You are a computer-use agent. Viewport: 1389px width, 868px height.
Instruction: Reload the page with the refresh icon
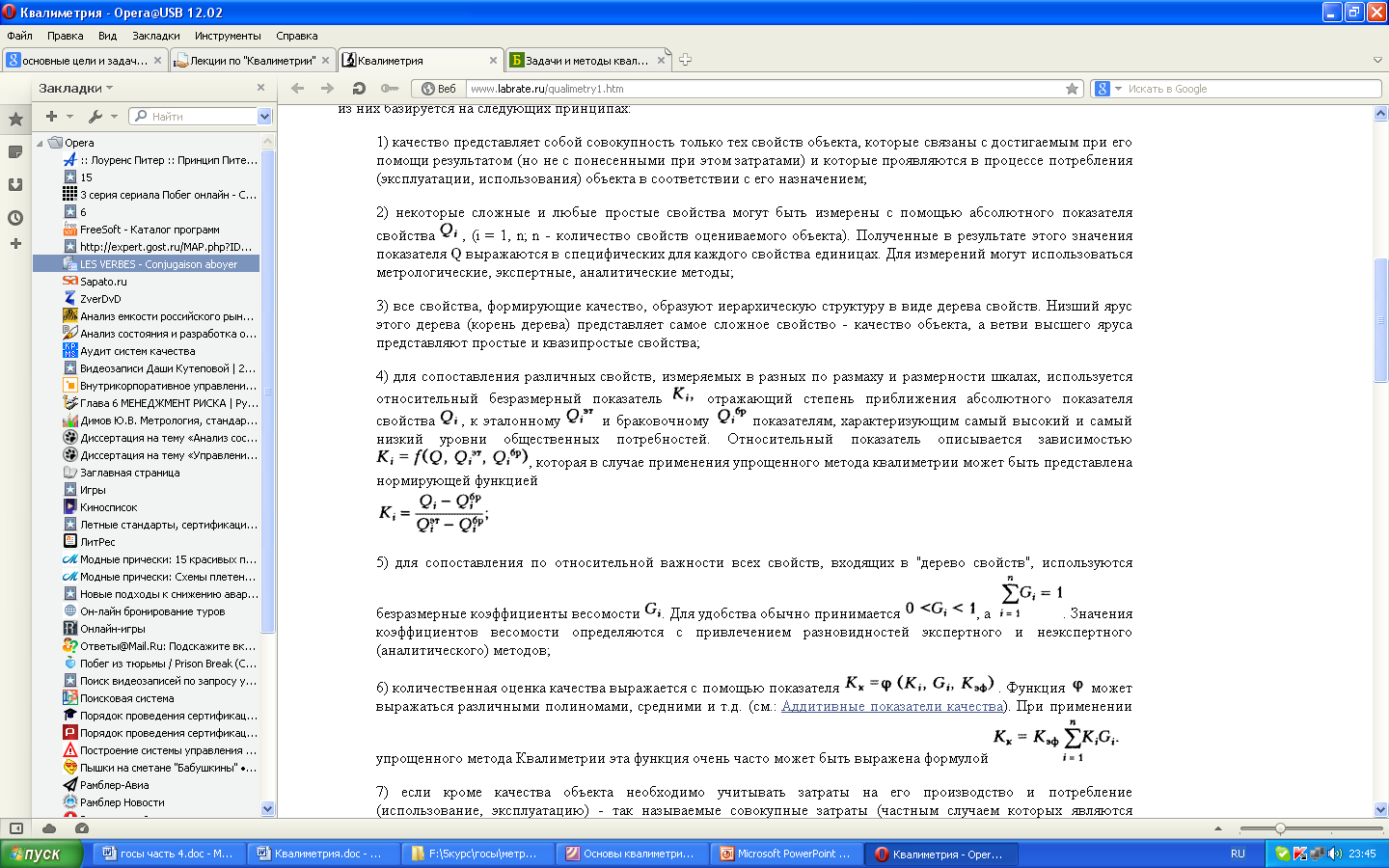(x=359, y=88)
